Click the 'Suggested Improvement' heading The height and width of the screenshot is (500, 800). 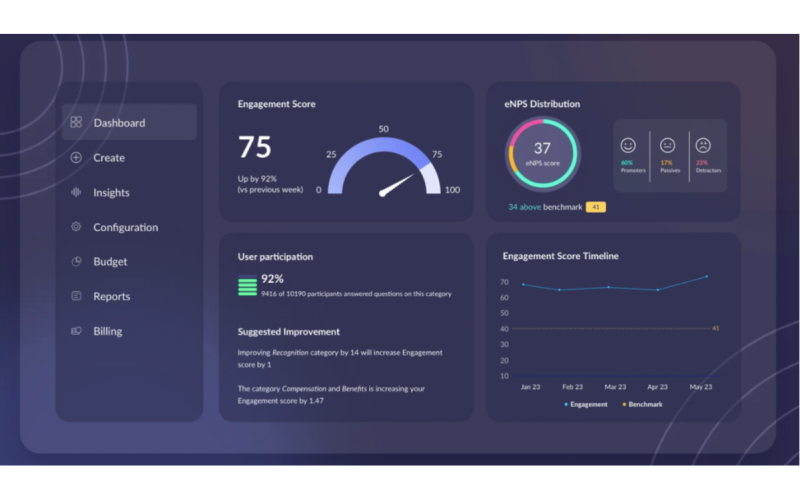coord(288,332)
